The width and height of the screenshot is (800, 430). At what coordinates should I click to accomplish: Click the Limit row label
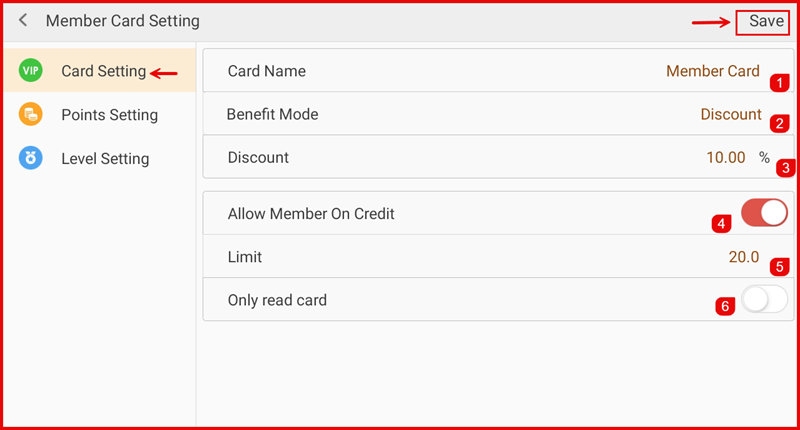pyautogui.click(x=245, y=257)
